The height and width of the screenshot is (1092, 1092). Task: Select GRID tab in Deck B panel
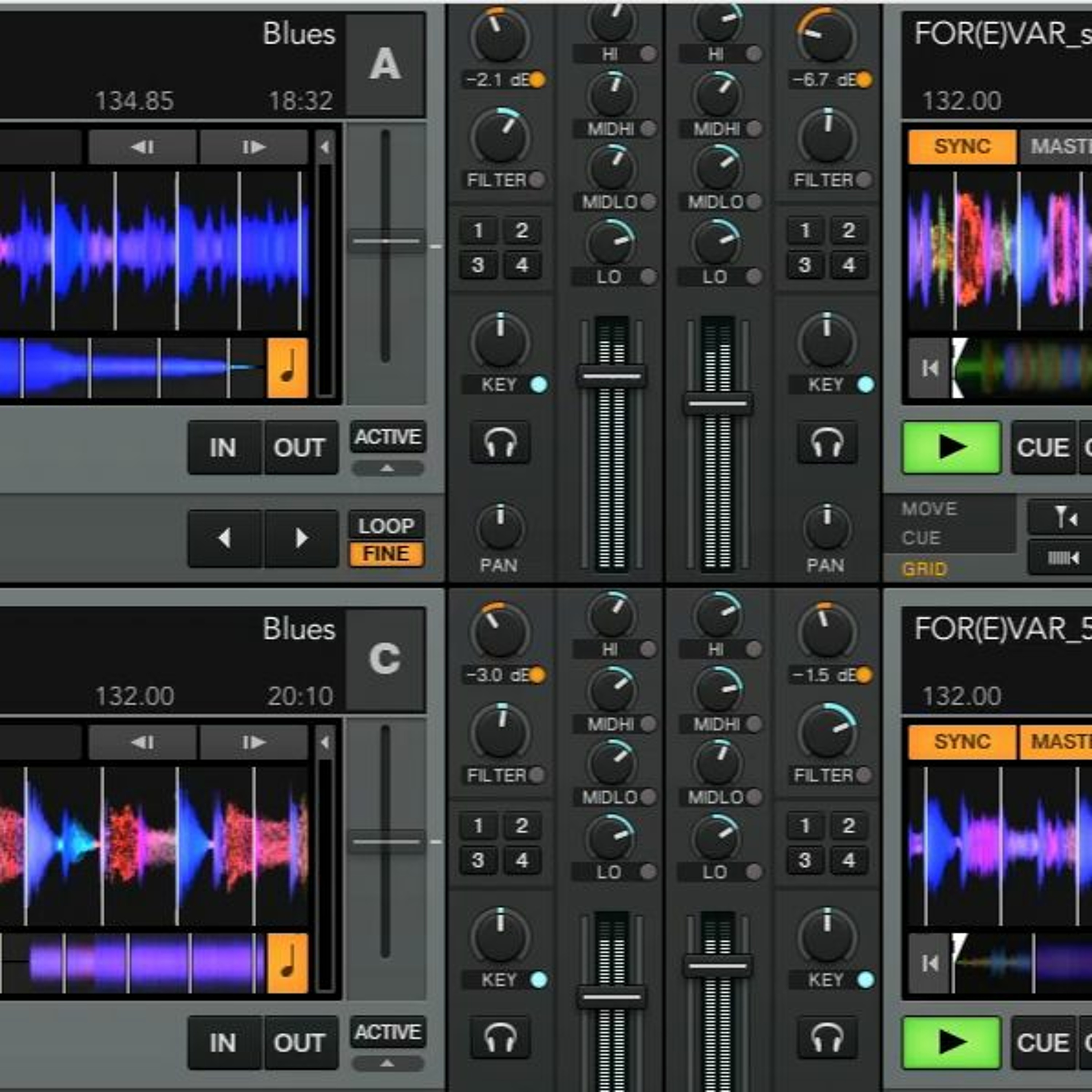tap(924, 569)
